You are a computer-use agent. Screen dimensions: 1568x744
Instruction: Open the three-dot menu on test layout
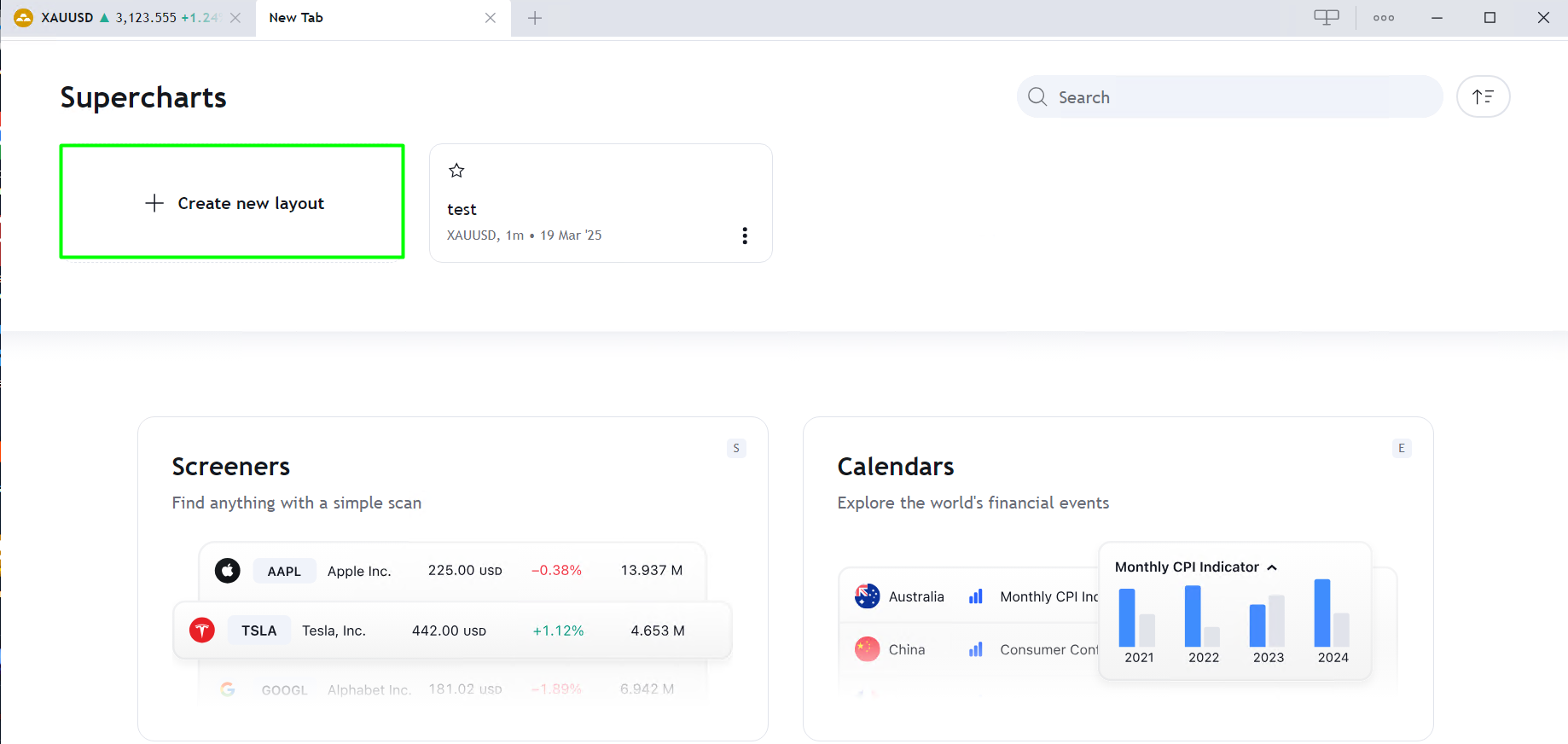(x=745, y=235)
